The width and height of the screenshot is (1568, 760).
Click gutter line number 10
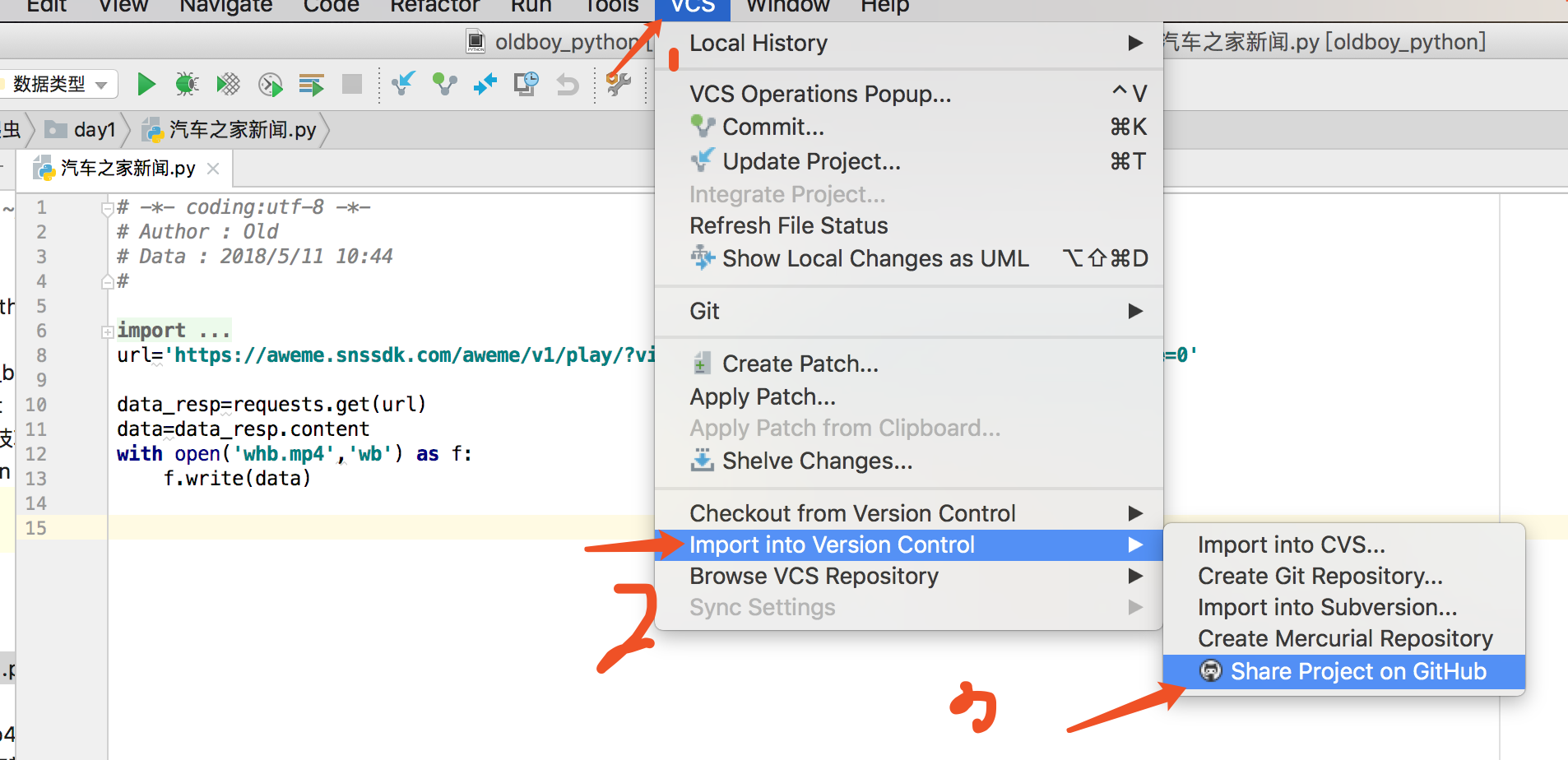(x=36, y=405)
